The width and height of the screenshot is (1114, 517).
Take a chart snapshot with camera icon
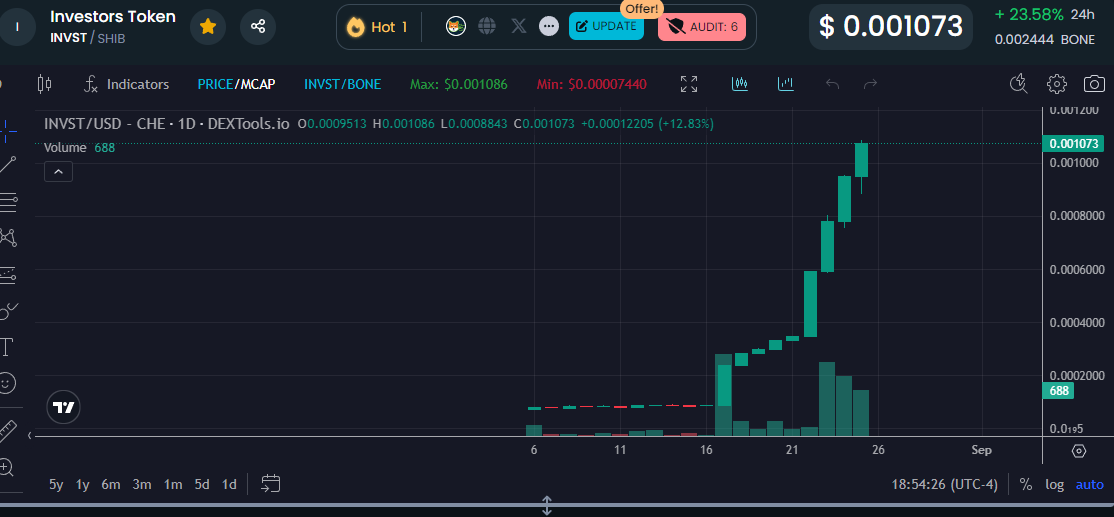pos(1094,84)
